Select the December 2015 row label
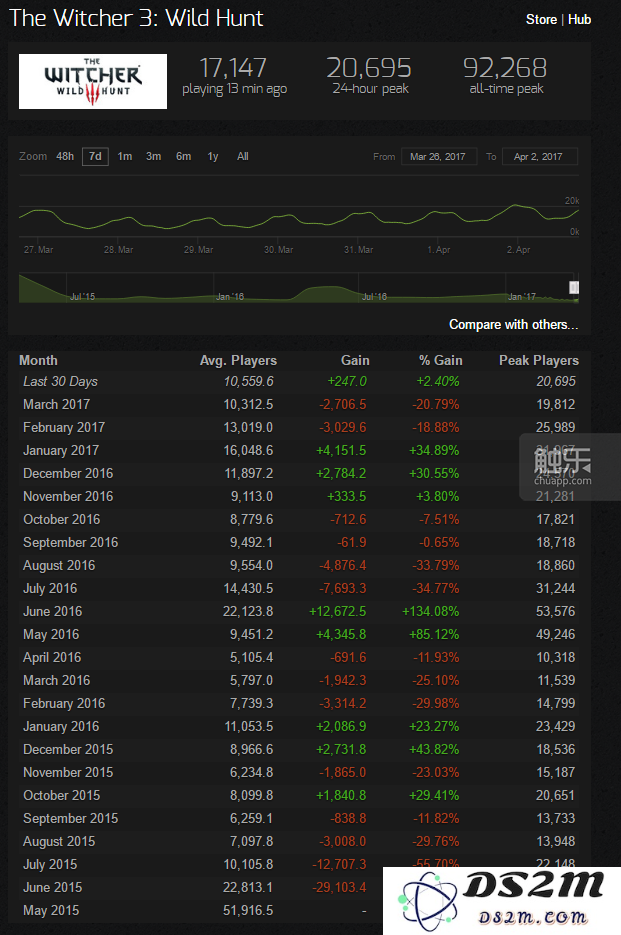Screen dimensions: 621x935 coord(68,750)
